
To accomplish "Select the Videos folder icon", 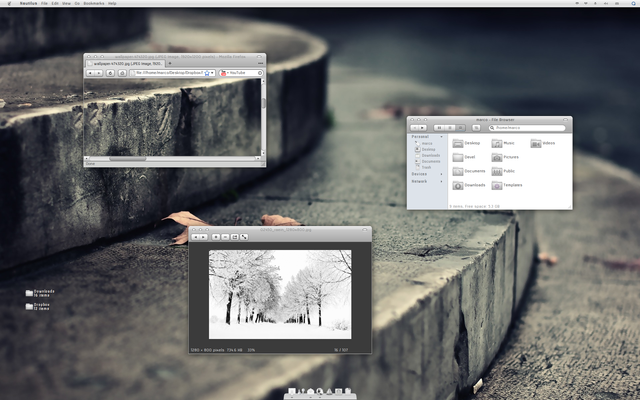I will click(536, 143).
